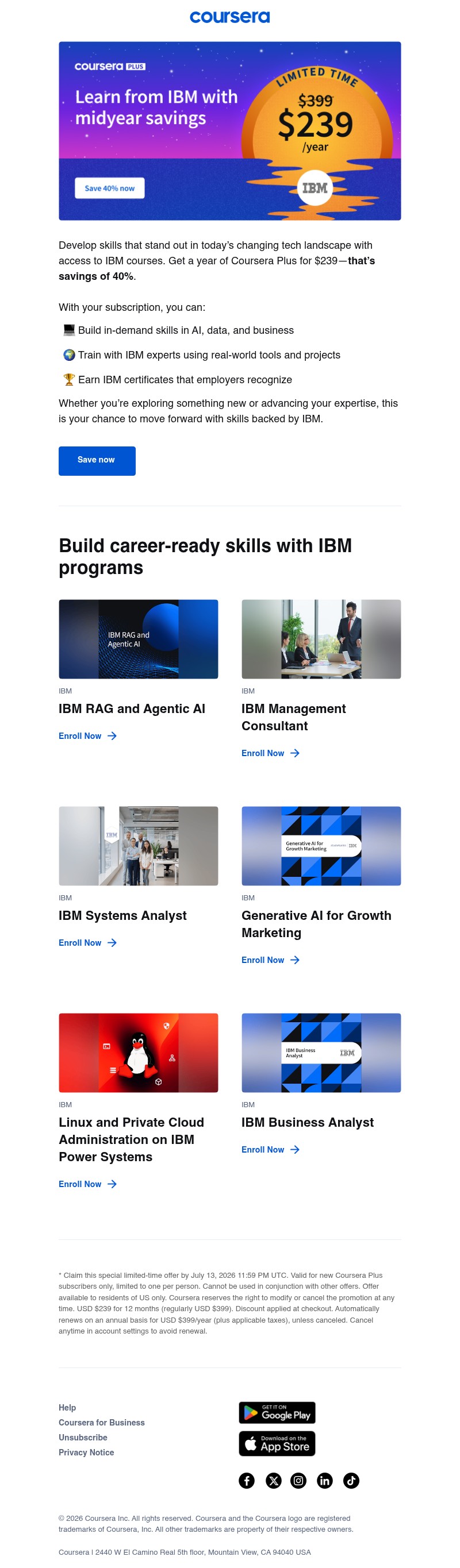460x1568 pixels.
Task: Click the Download on the App Store badge
Action: (x=277, y=1444)
